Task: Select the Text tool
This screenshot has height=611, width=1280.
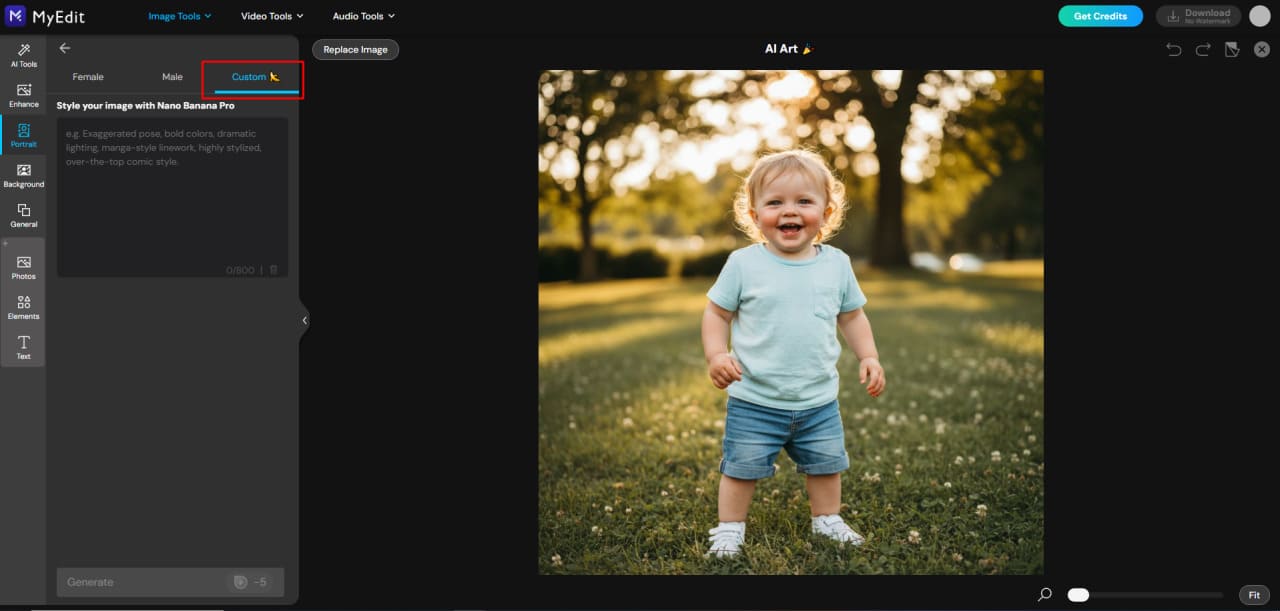Action: coord(23,348)
